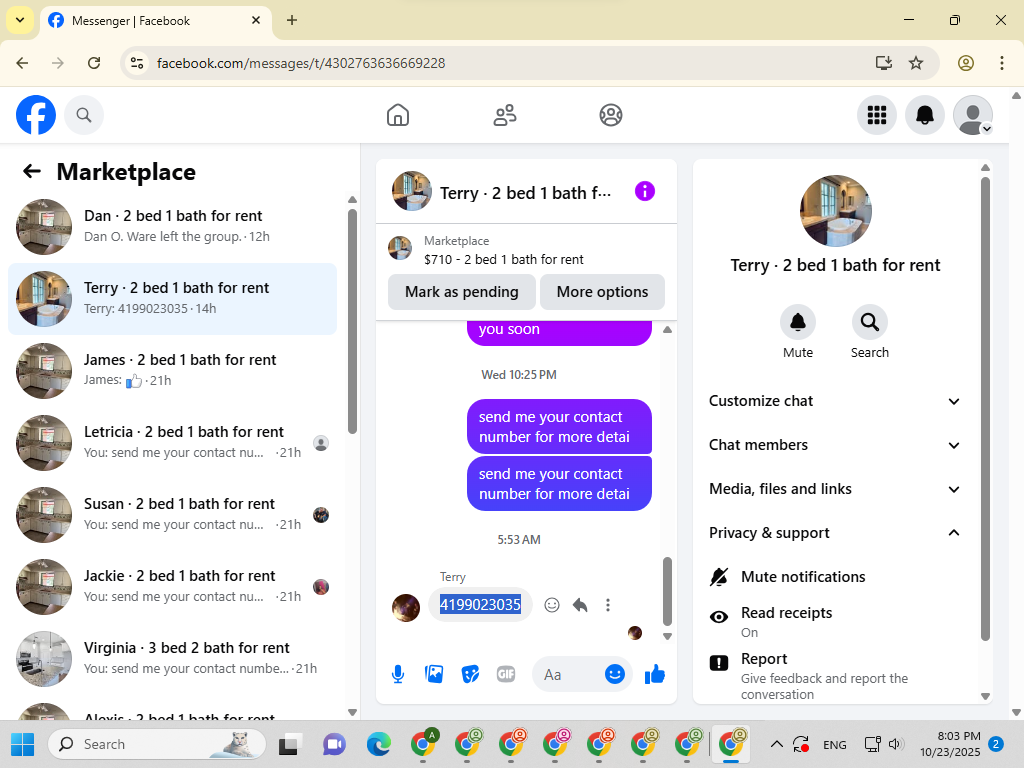Open the Facebook menu grid icon
Screen dimensions: 1024x768
(x=876, y=115)
